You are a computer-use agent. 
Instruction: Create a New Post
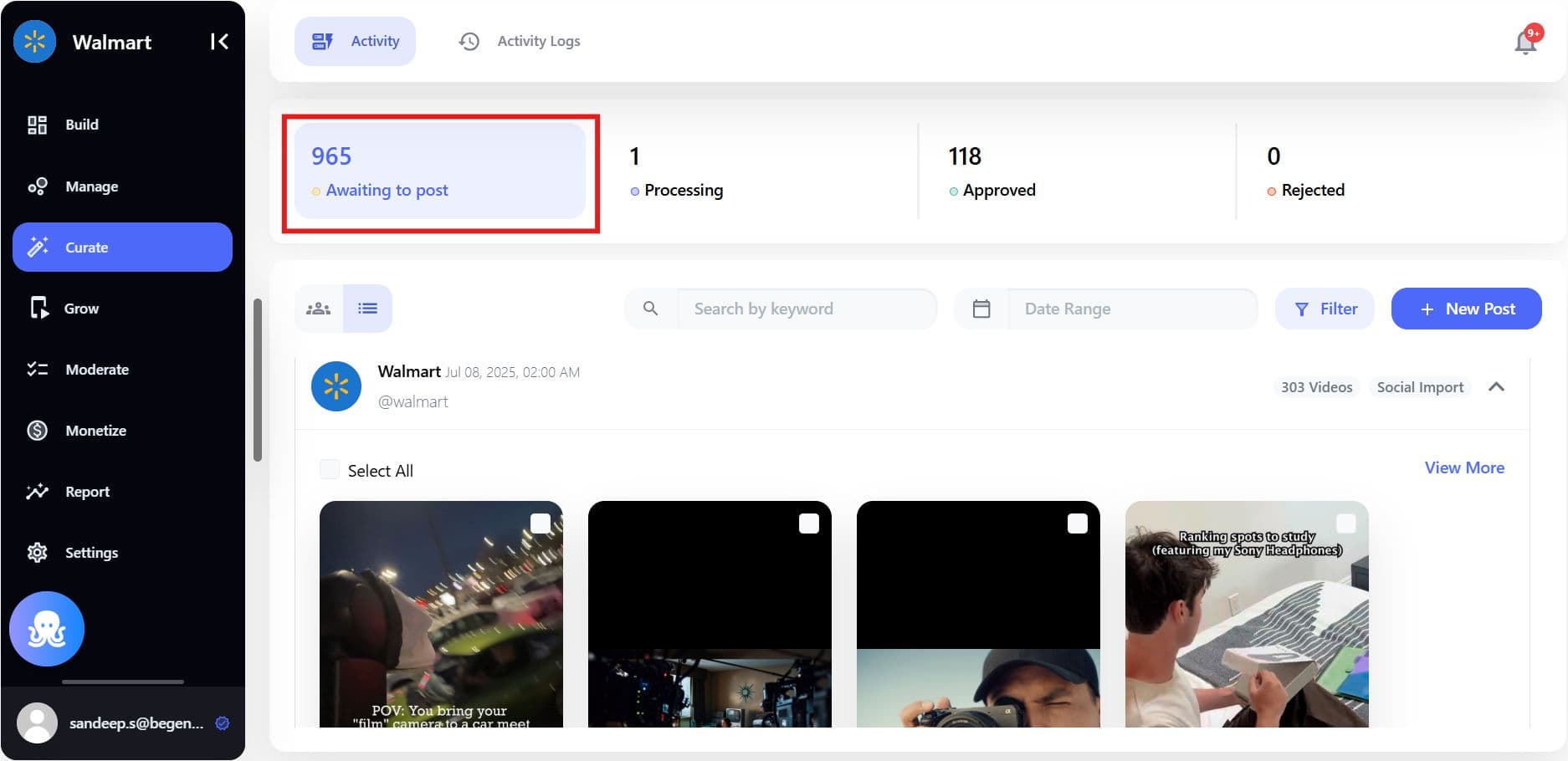[1466, 309]
